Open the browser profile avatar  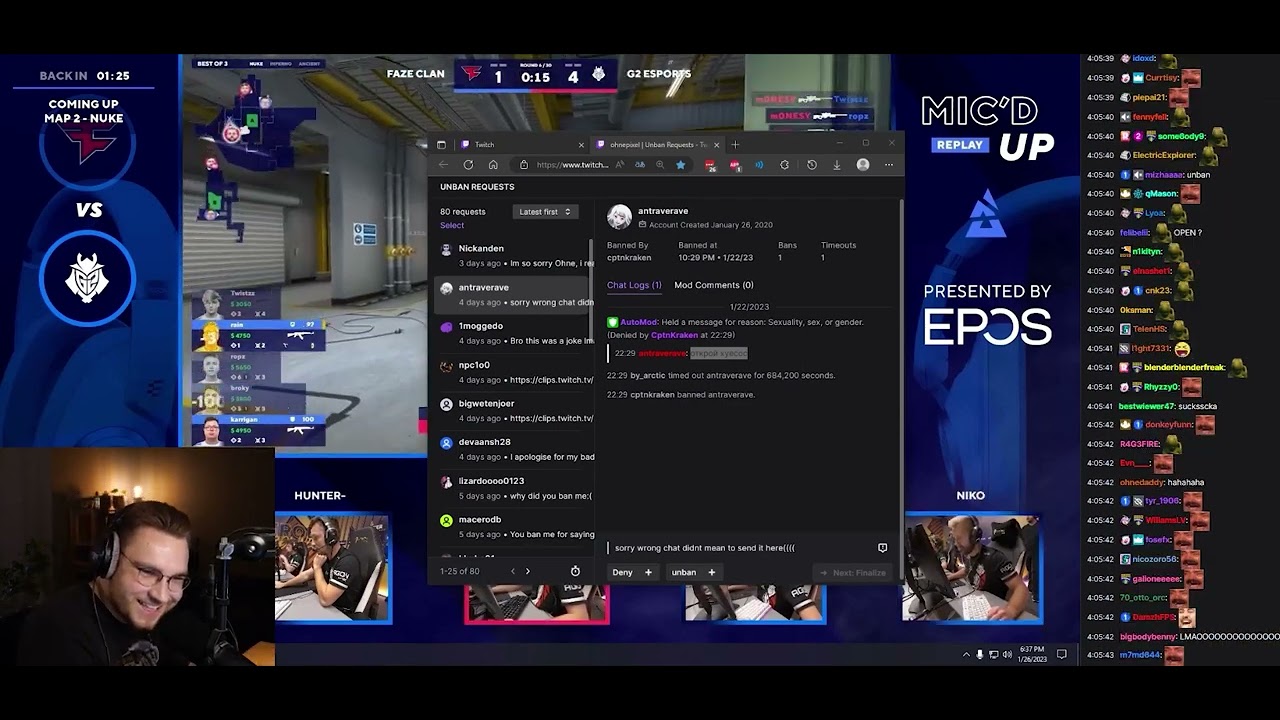click(x=863, y=165)
